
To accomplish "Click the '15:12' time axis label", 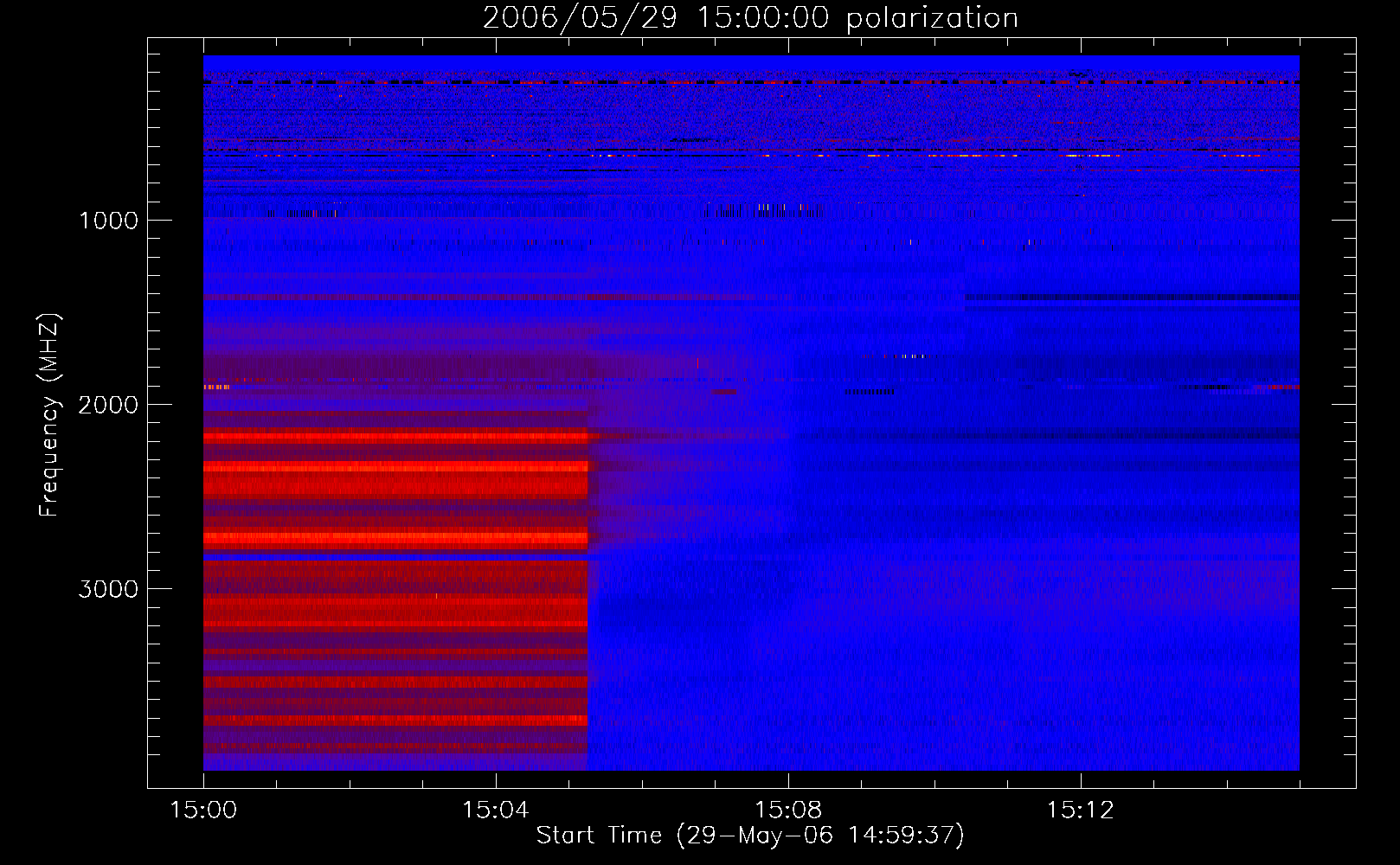I will coord(1080,810).
